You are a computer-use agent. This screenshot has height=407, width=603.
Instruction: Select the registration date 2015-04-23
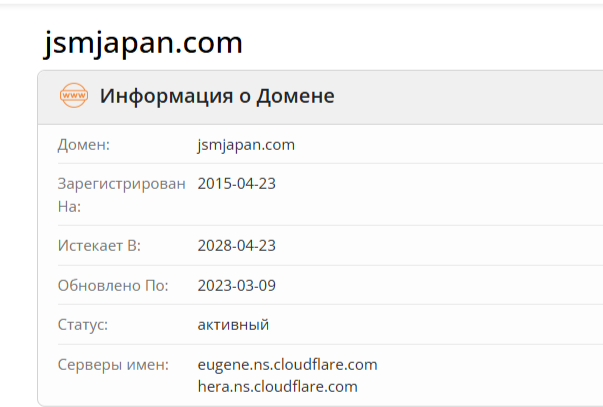click(237, 183)
